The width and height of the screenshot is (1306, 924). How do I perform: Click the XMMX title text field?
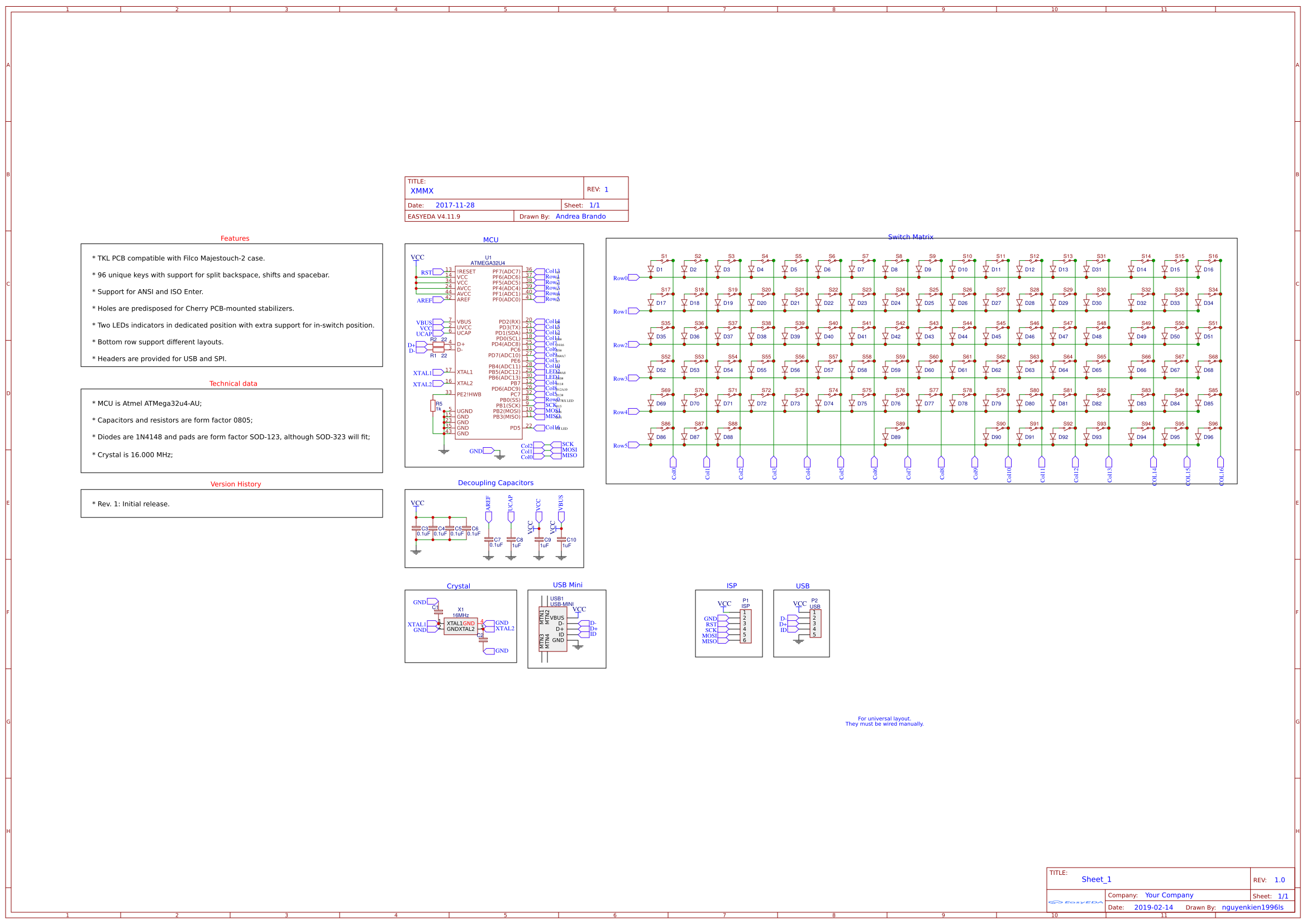click(x=422, y=191)
